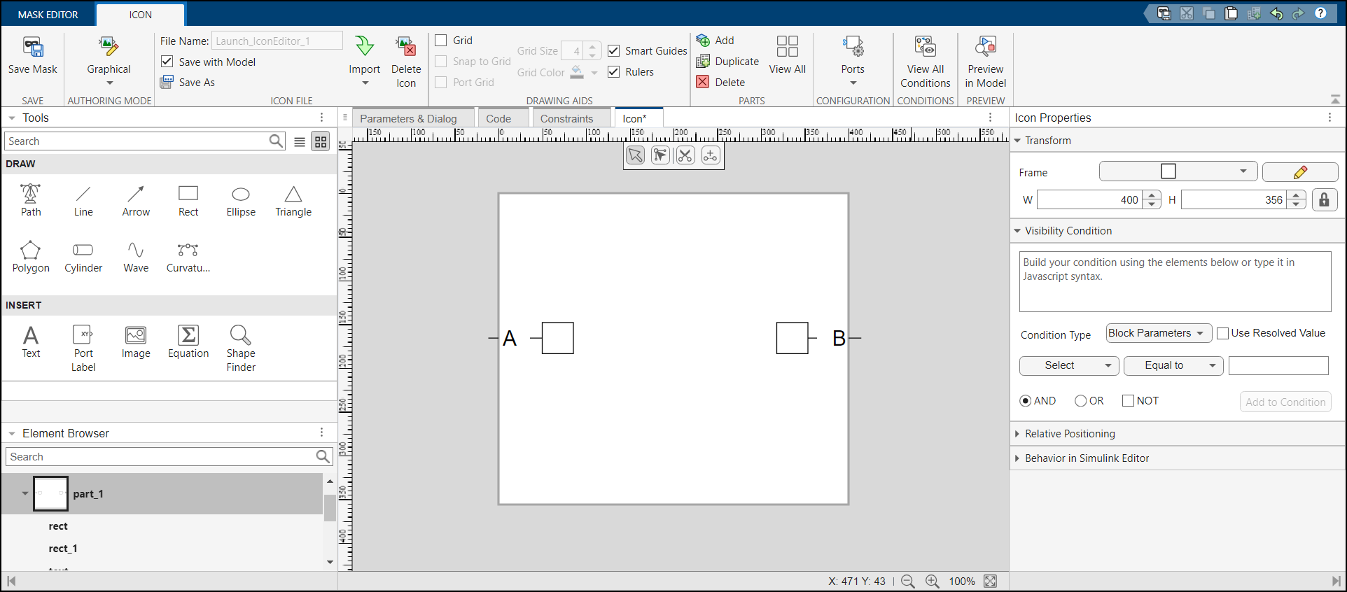Select the Ellipse drawing tool
Image resolution: width=1347 pixels, height=592 pixels.
point(240,200)
